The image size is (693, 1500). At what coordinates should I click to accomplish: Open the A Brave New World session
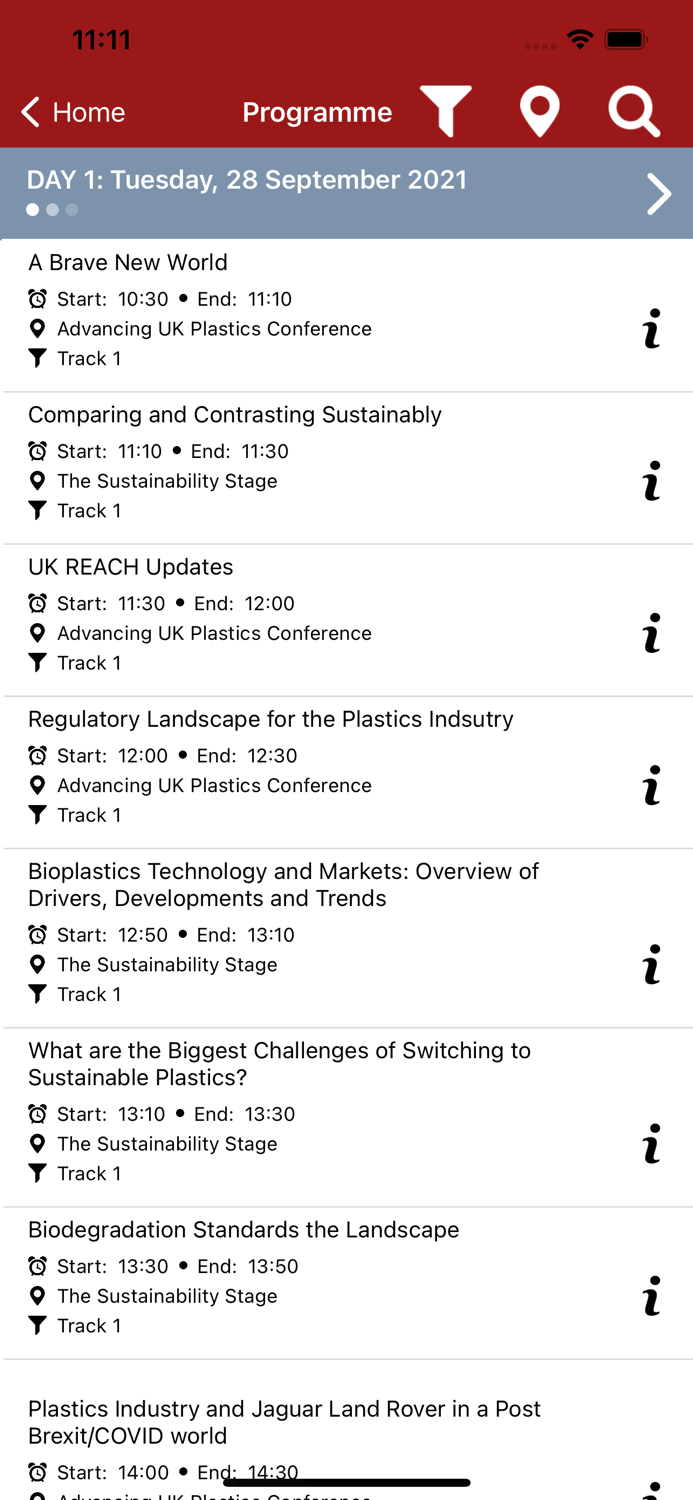[x=128, y=262]
